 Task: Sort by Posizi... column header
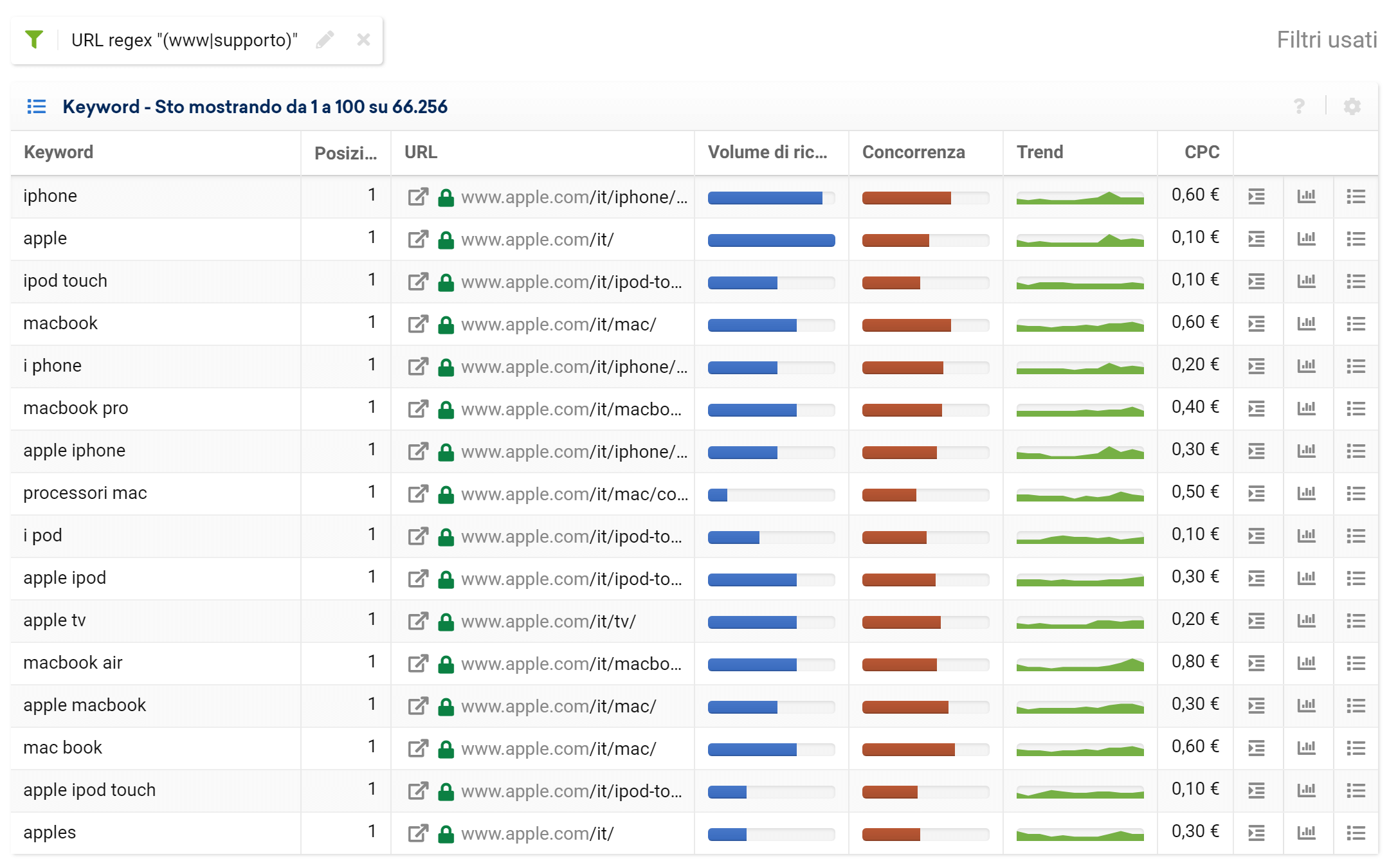(x=345, y=153)
